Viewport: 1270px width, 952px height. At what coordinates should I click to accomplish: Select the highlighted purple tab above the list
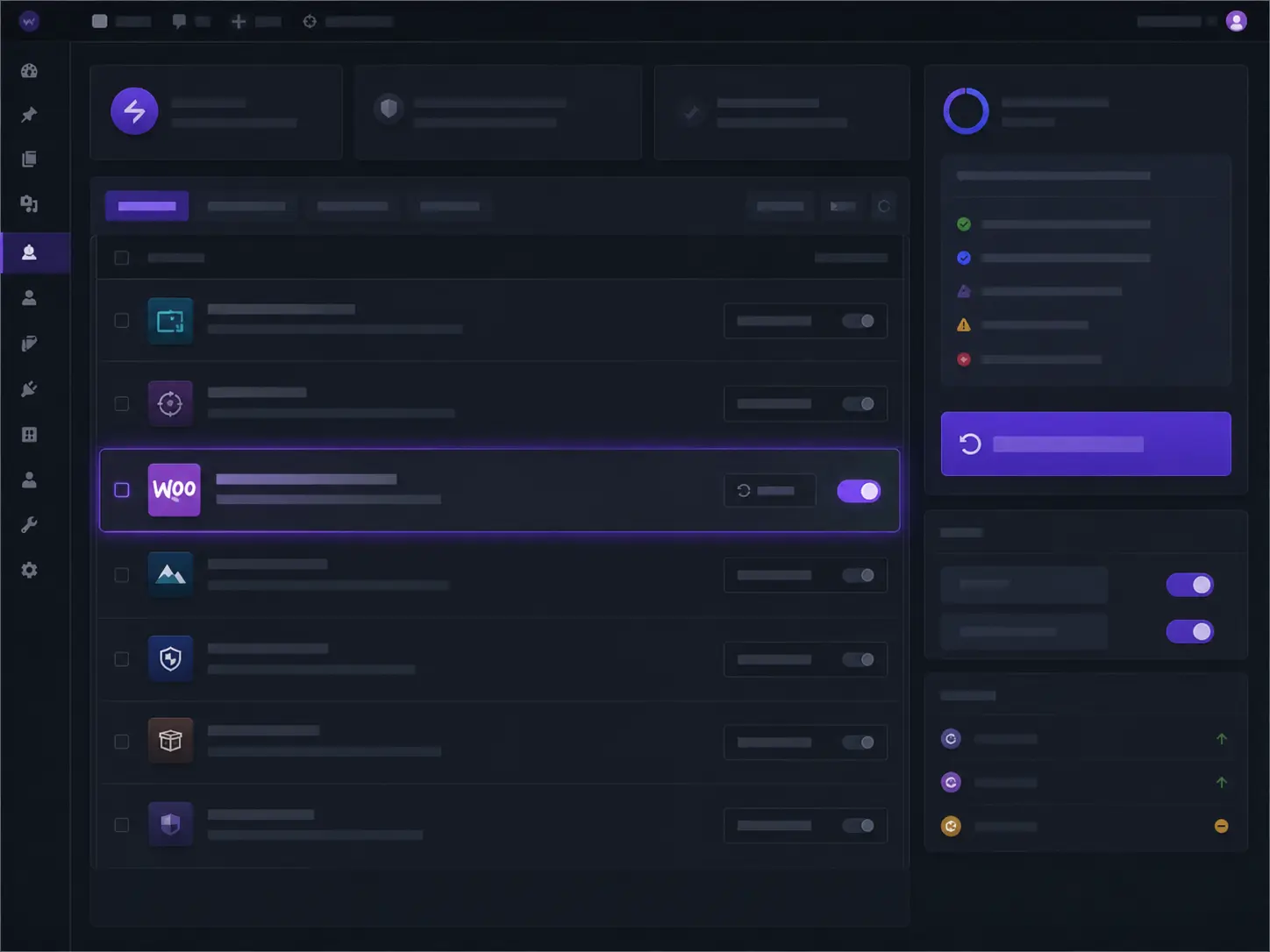(146, 206)
